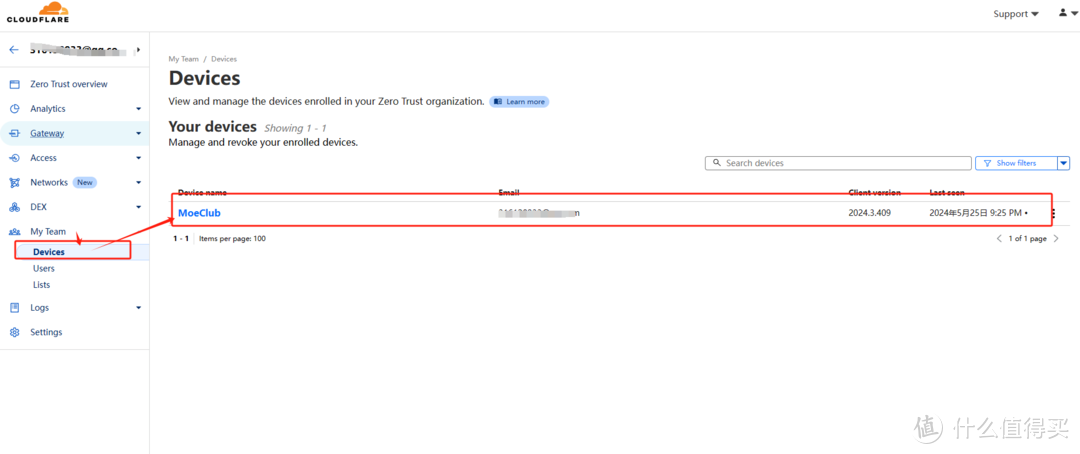
Task: Click the Email column header
Action: 508,192
